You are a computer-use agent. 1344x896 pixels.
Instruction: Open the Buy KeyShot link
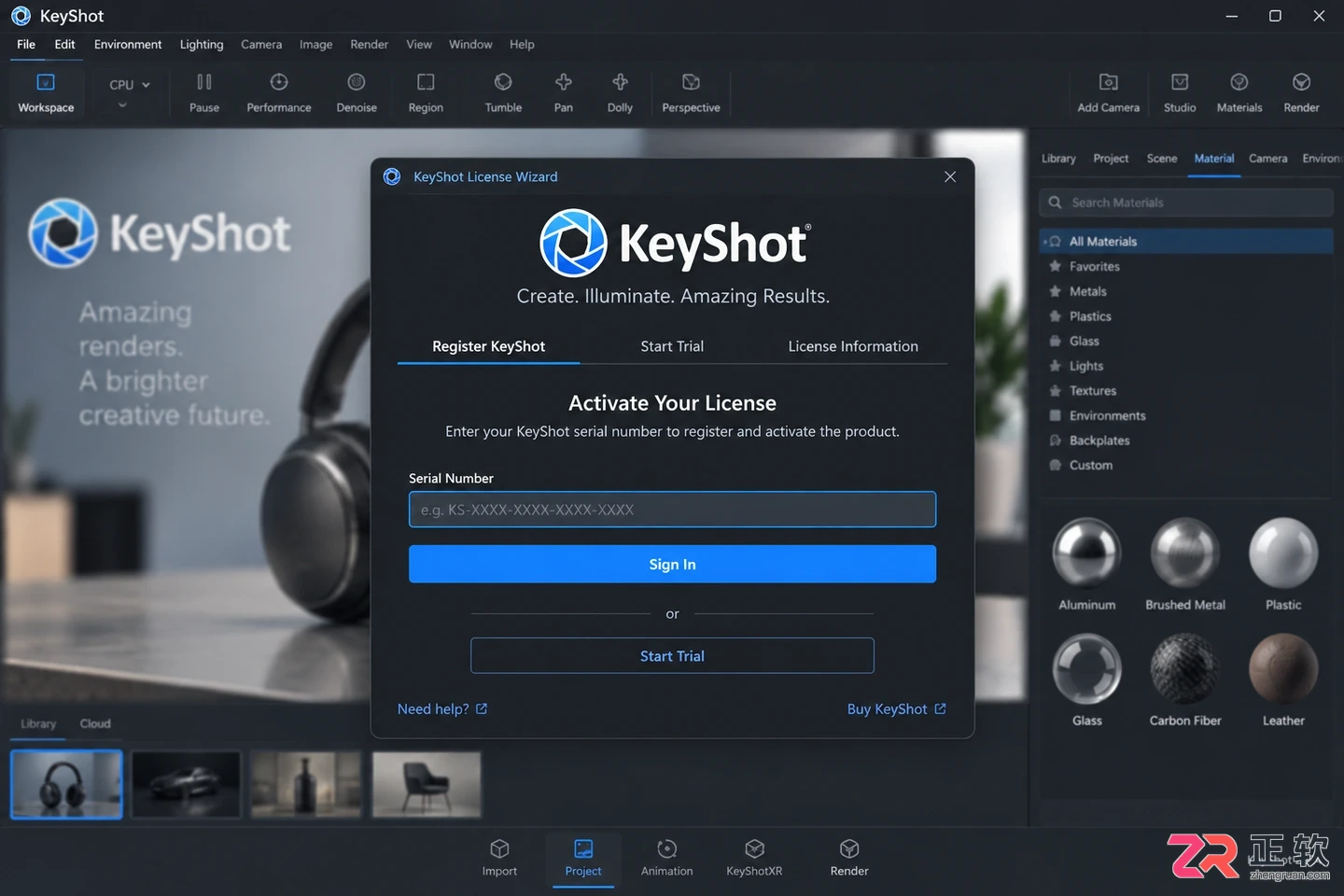[x=897, y=709]
